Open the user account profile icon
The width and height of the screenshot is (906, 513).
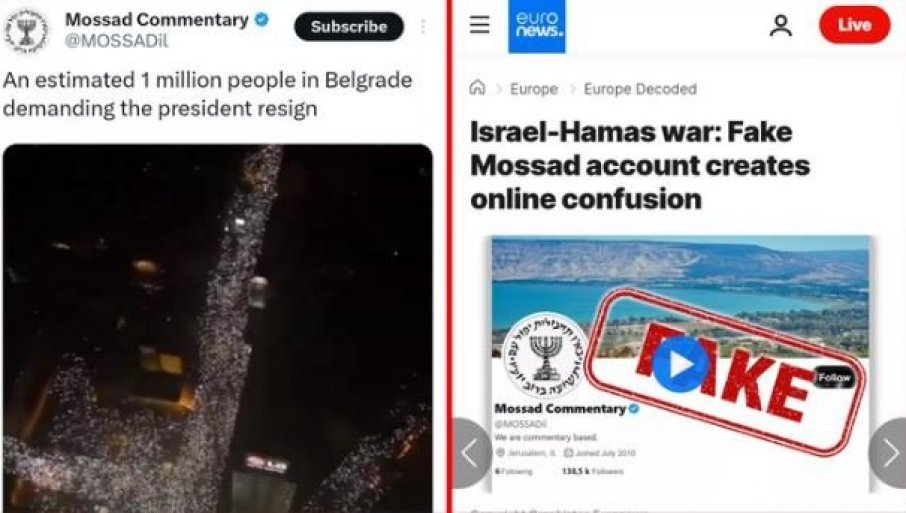[x=780, y=25]
